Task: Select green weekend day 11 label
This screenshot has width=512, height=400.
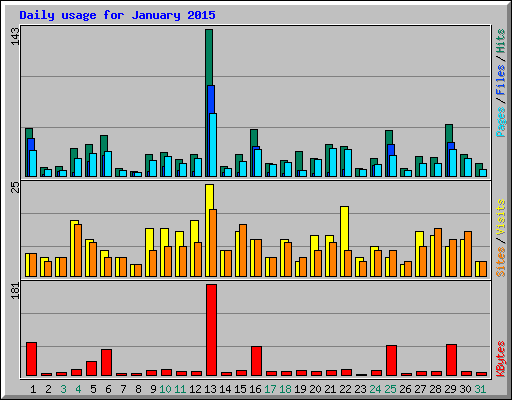Action: tap(180, 389)
